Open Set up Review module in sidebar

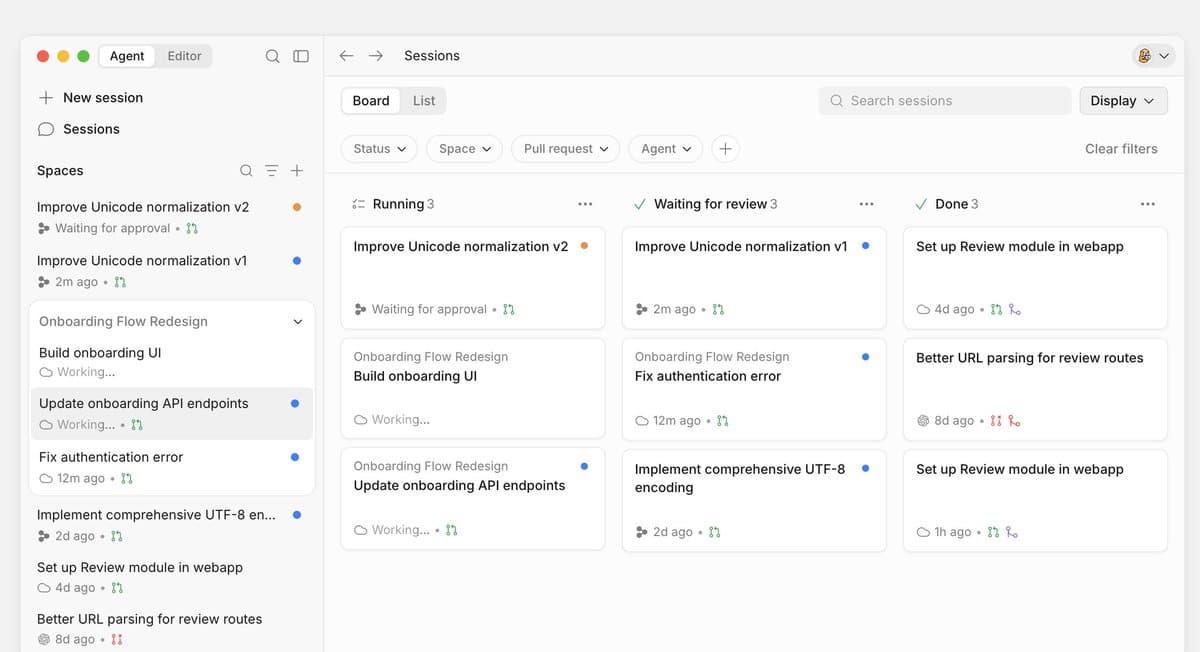(170, 577)
